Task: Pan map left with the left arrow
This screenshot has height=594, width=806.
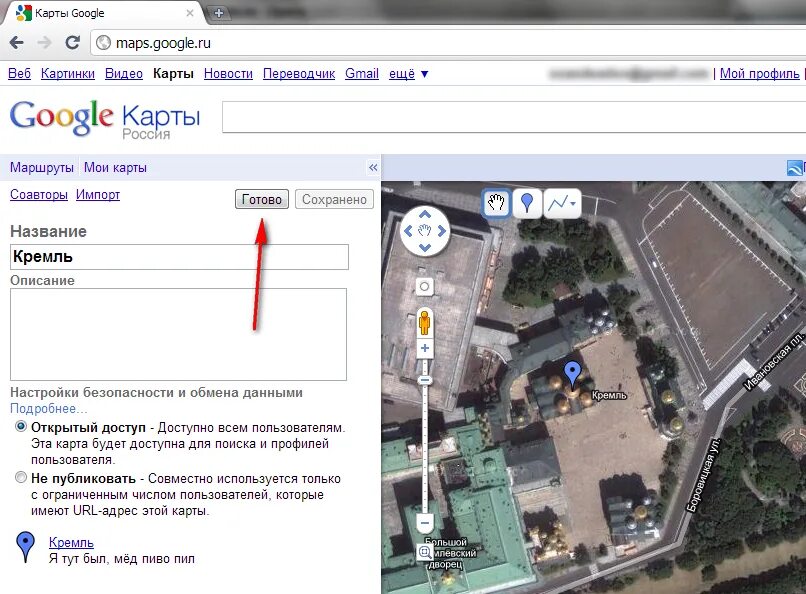Action: [408, 231]
